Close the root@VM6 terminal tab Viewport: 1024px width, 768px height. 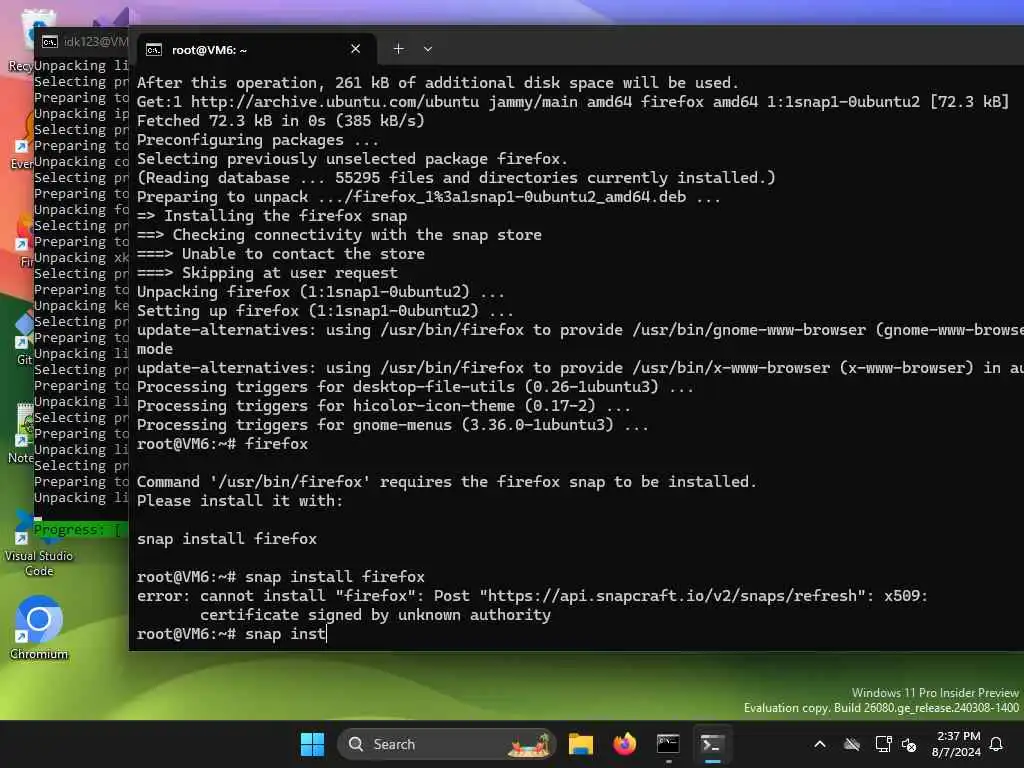coord(355,49)
